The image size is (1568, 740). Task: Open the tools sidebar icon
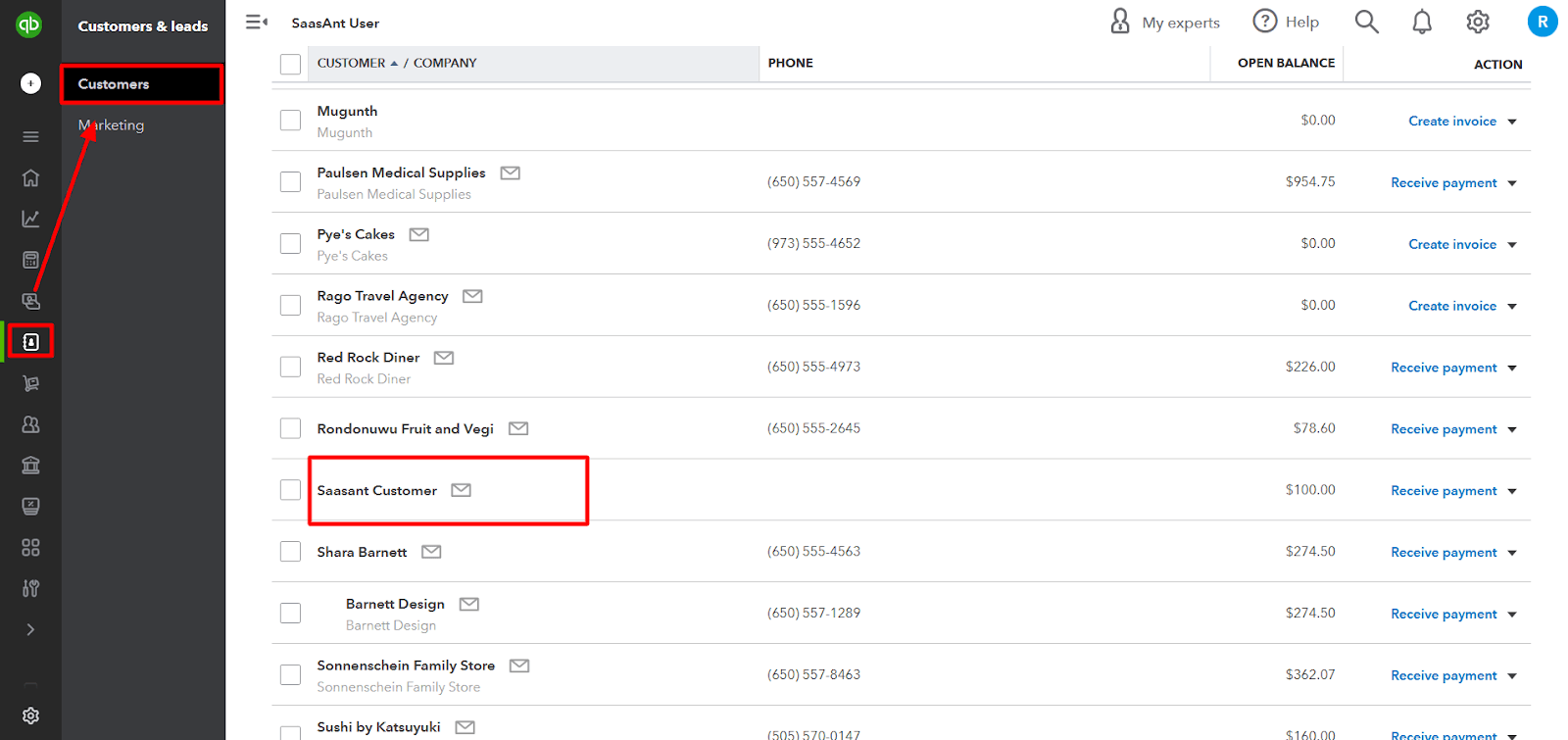(30, 588)
